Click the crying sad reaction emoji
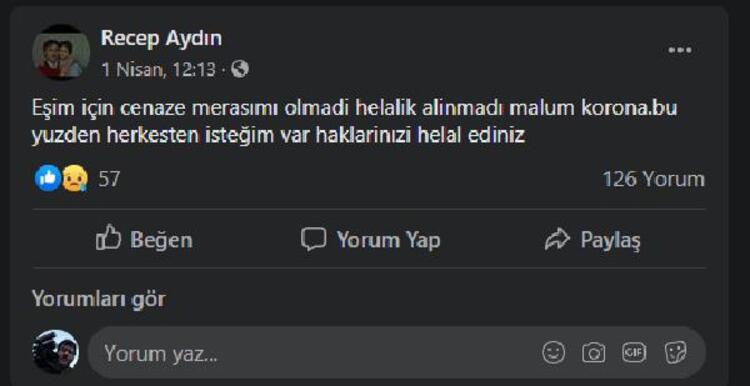The width and height of the screenshot is (750, 386). pos(75,179)
